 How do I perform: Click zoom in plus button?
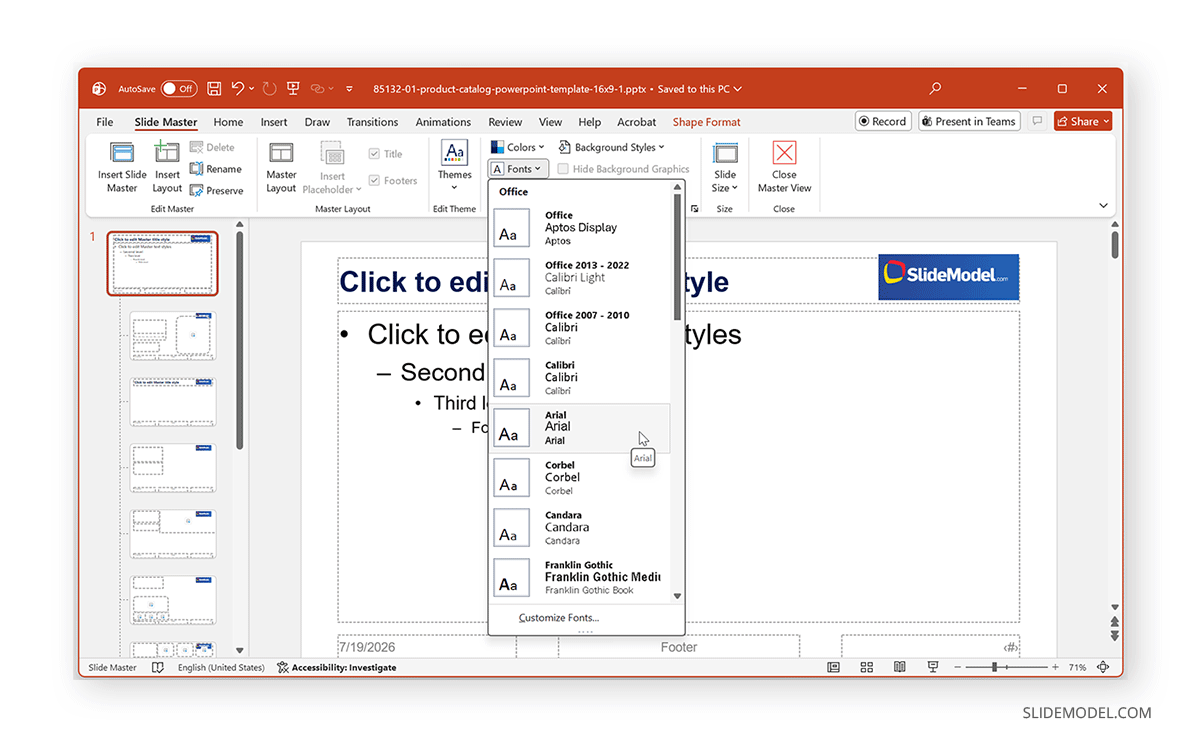1056,667
